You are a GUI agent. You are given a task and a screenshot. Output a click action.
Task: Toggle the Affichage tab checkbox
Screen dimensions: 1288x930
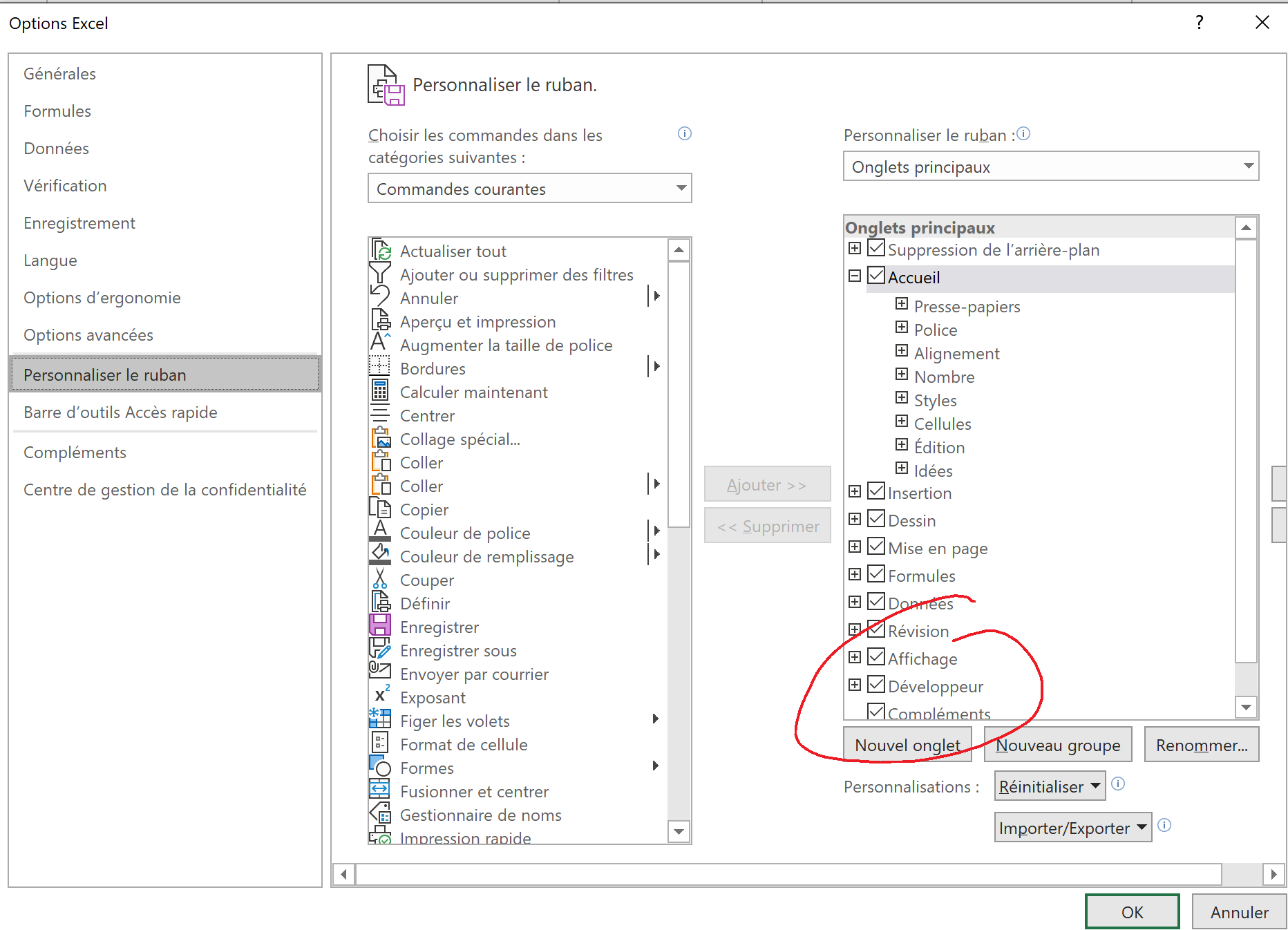876,656
